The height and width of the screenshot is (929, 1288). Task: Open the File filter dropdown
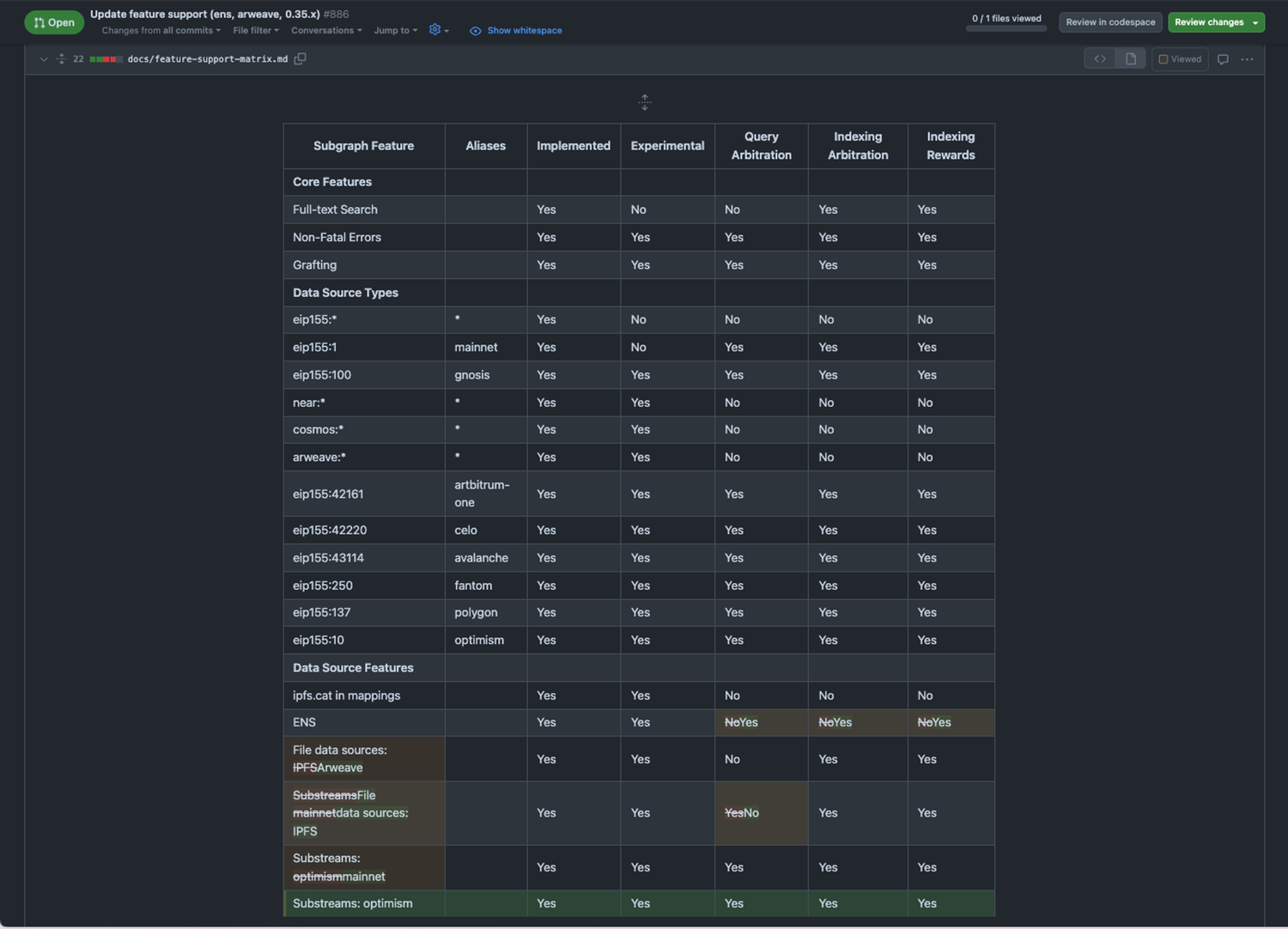255,30
